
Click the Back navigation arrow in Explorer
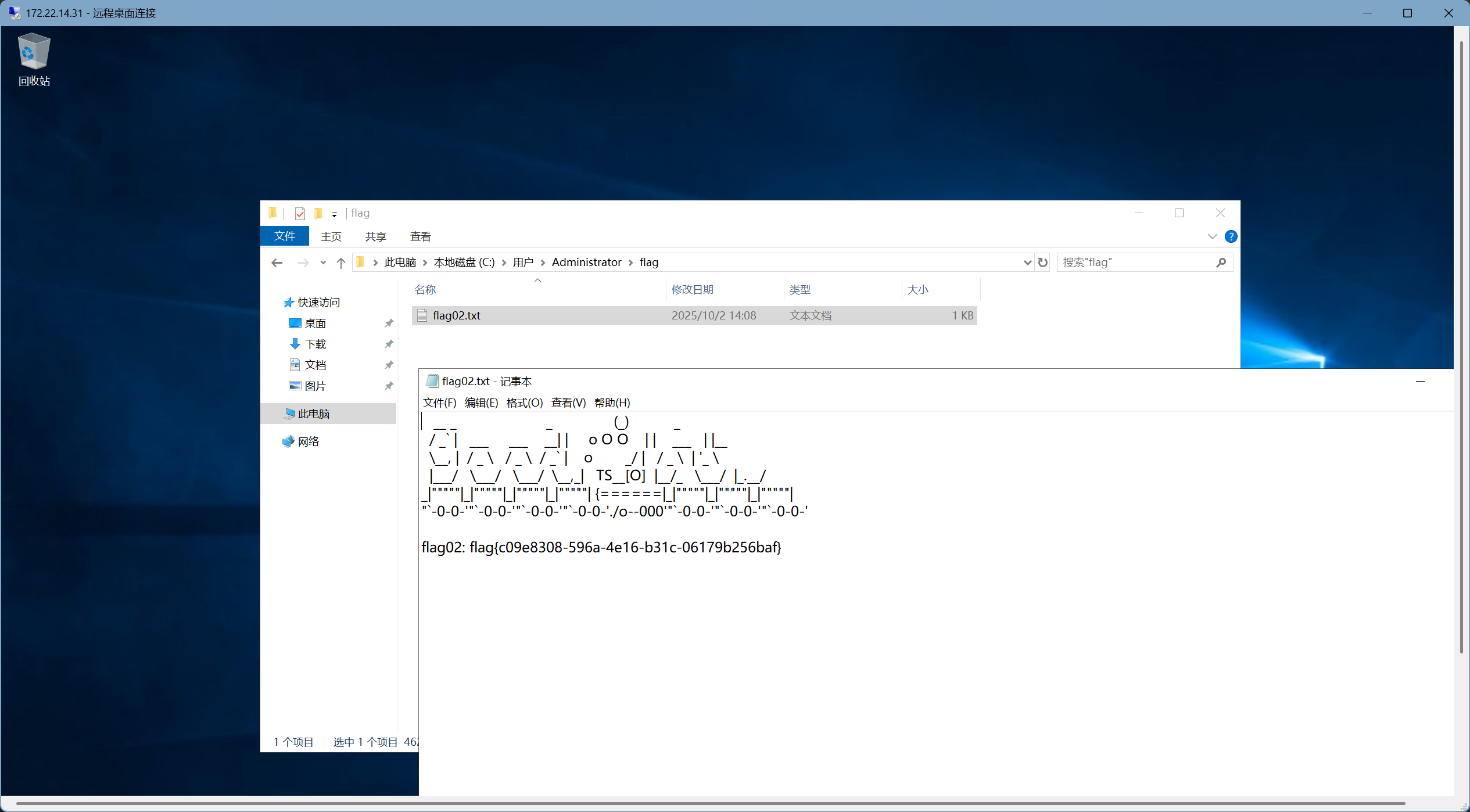click(277, 263)
